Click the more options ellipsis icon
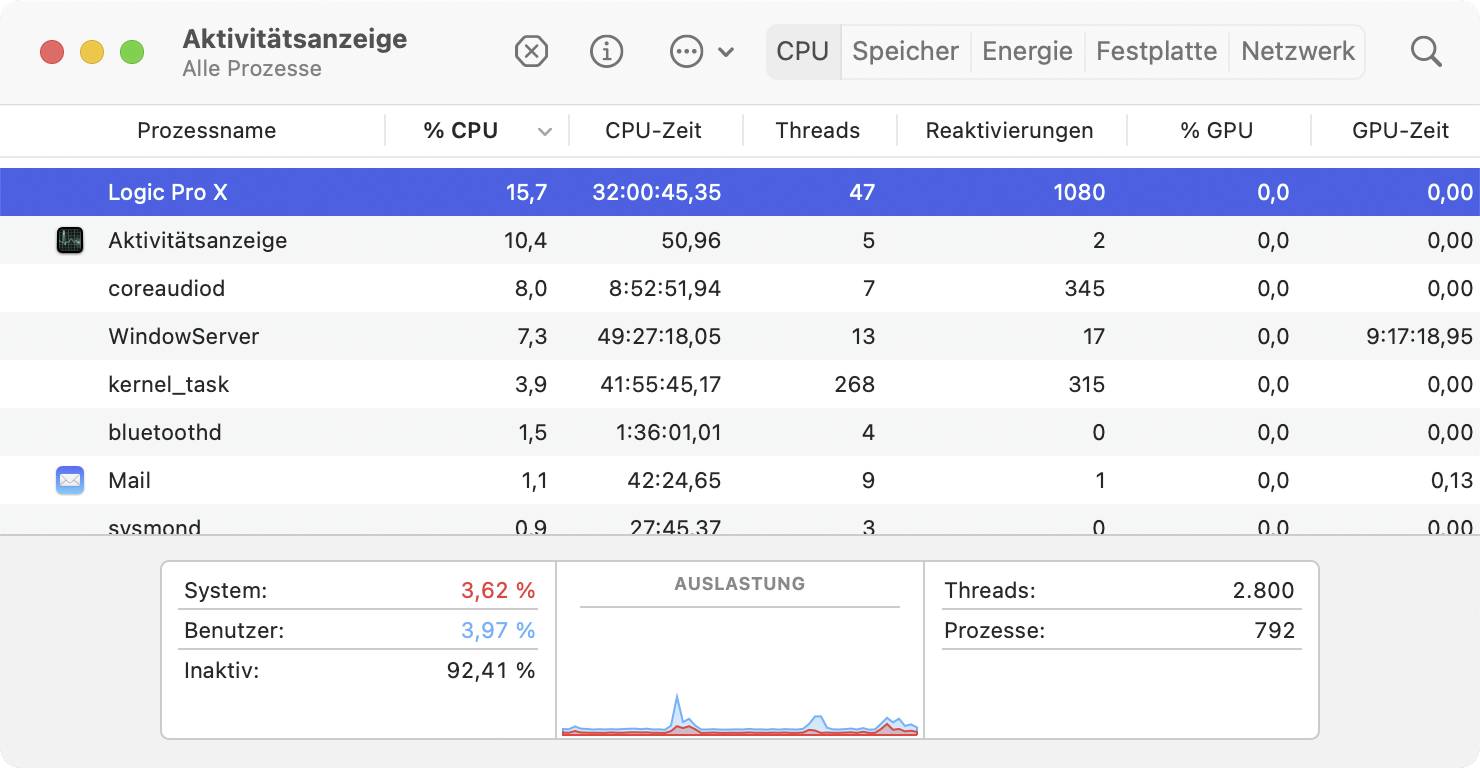This screenshot has height=768, width=1480. pos(687,51)
